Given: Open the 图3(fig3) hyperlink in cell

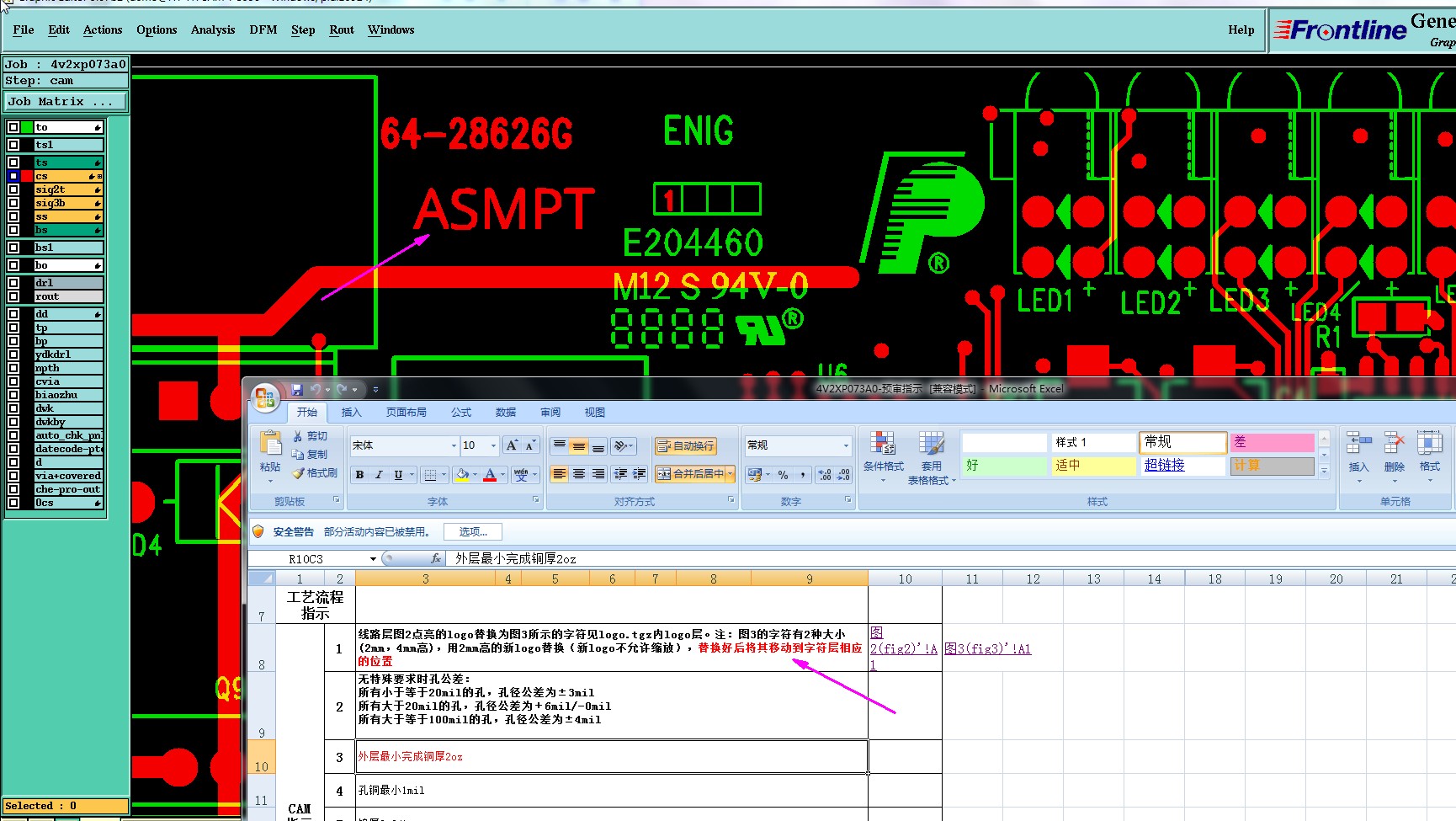Looking at the screenshot, I should pos(987,648).
